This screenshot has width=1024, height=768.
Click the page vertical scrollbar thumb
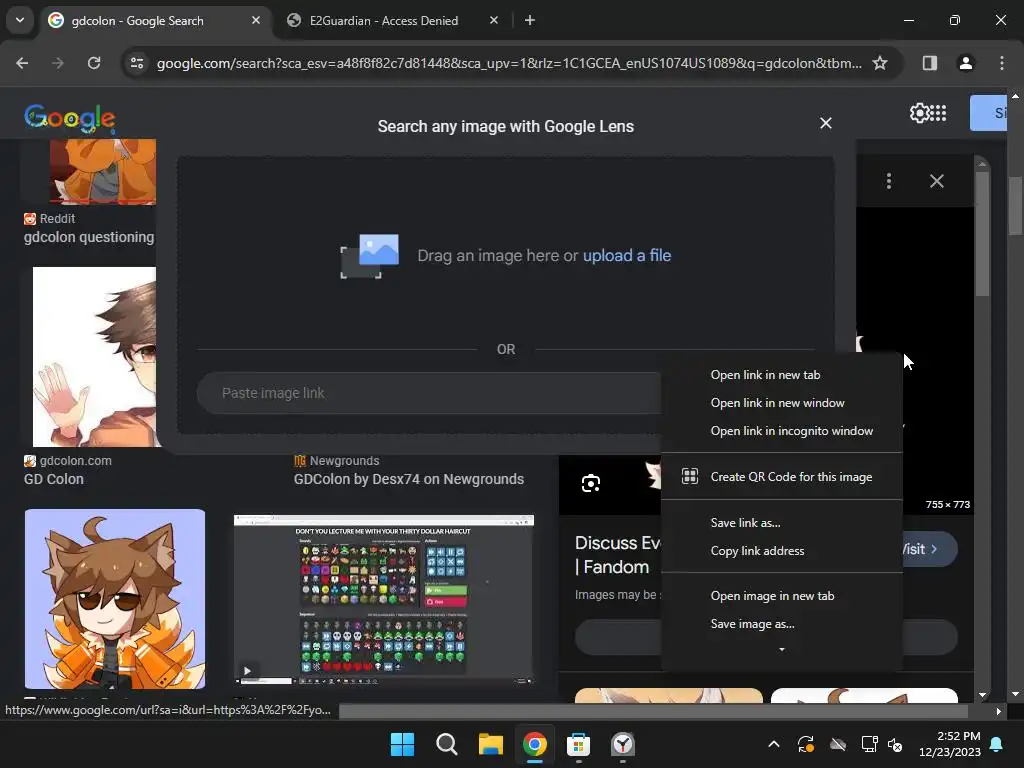(1016, 205)
